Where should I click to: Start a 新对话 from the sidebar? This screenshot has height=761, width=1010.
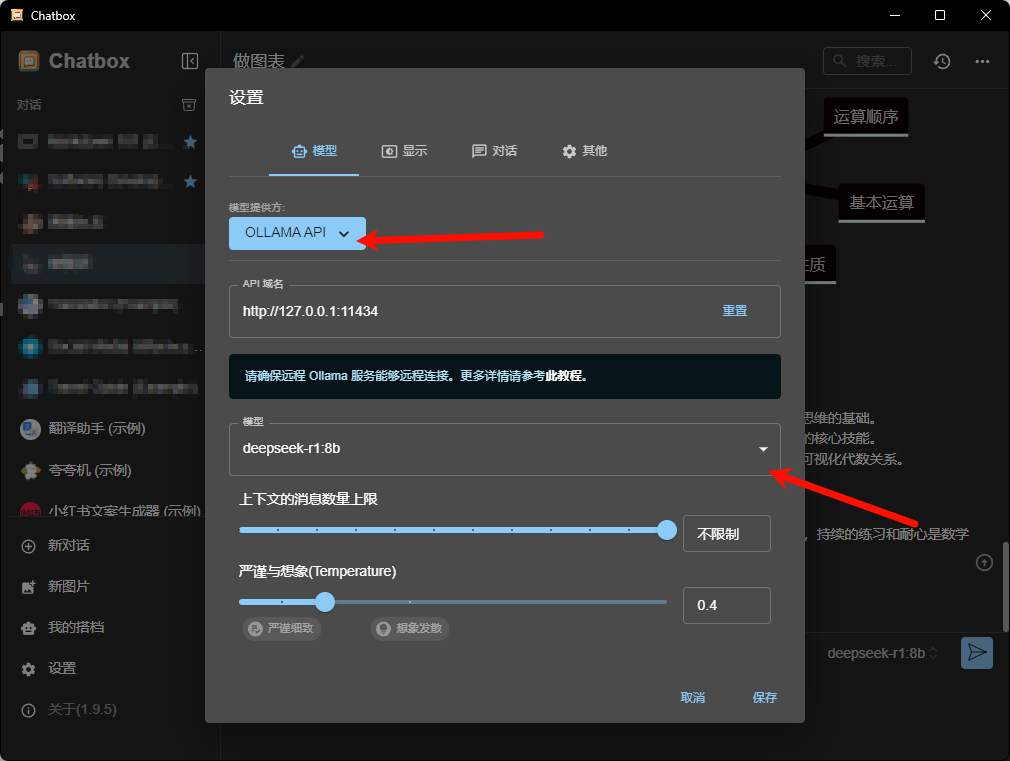coord(69,545)
